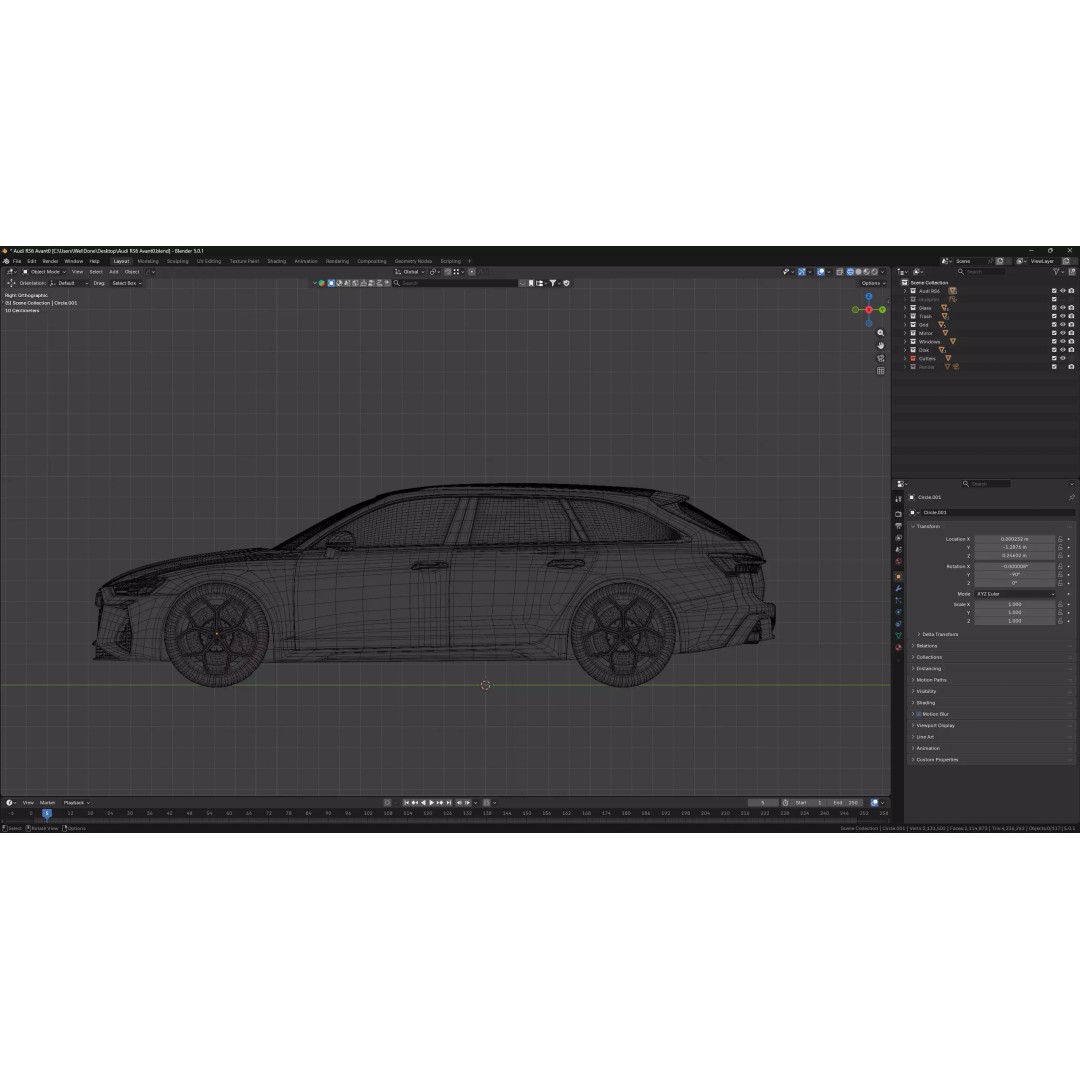
Task: Open the Object Constraints properties tab
Action: coord(898,624)
